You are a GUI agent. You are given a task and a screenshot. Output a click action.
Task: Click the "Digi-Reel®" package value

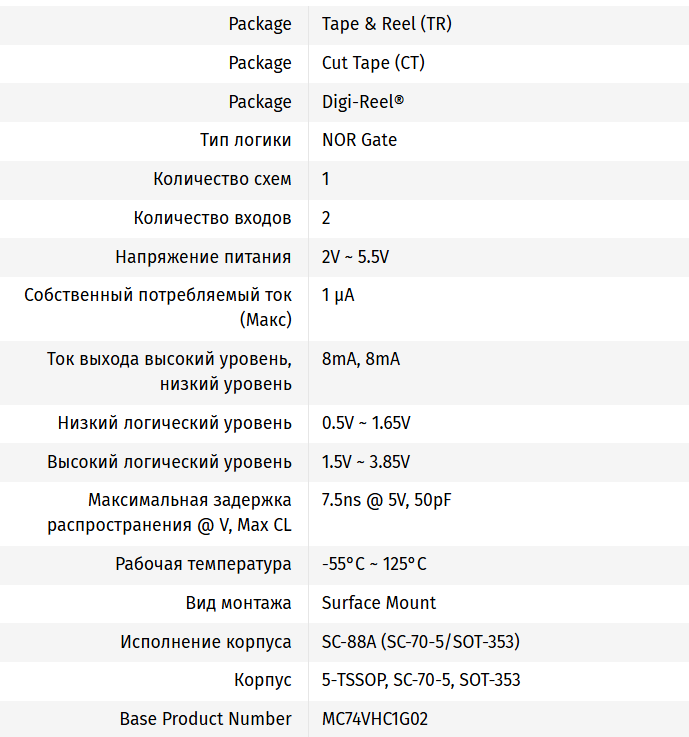pyautogui.click(x=363, y=102)
